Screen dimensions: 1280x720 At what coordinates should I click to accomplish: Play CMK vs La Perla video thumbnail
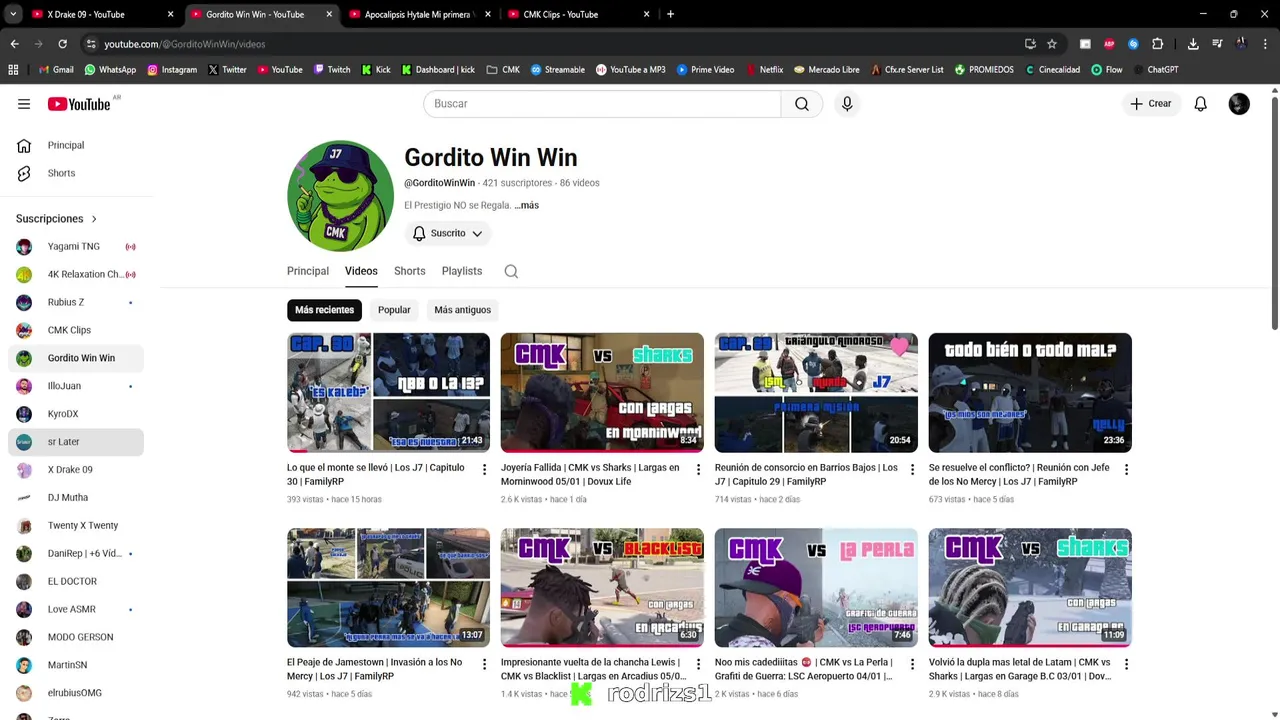pyautogui.click(x=816, y=588)
